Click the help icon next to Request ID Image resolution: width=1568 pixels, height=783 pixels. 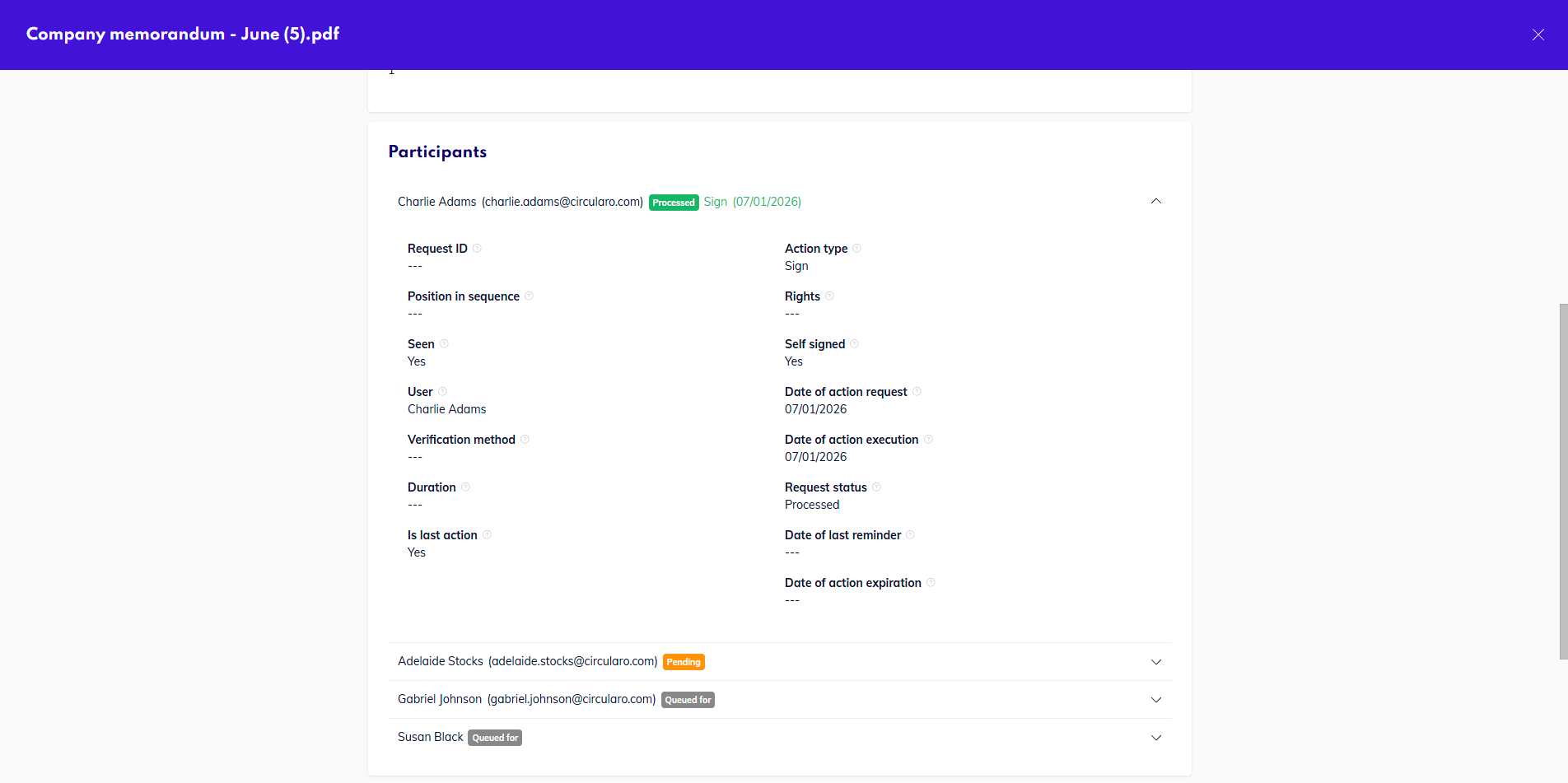[477, 249]
